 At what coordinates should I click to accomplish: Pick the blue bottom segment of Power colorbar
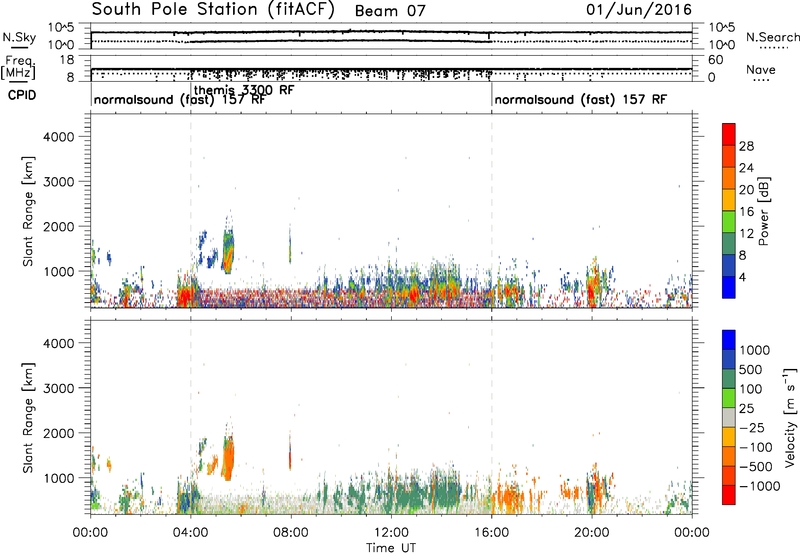[729, 287]
